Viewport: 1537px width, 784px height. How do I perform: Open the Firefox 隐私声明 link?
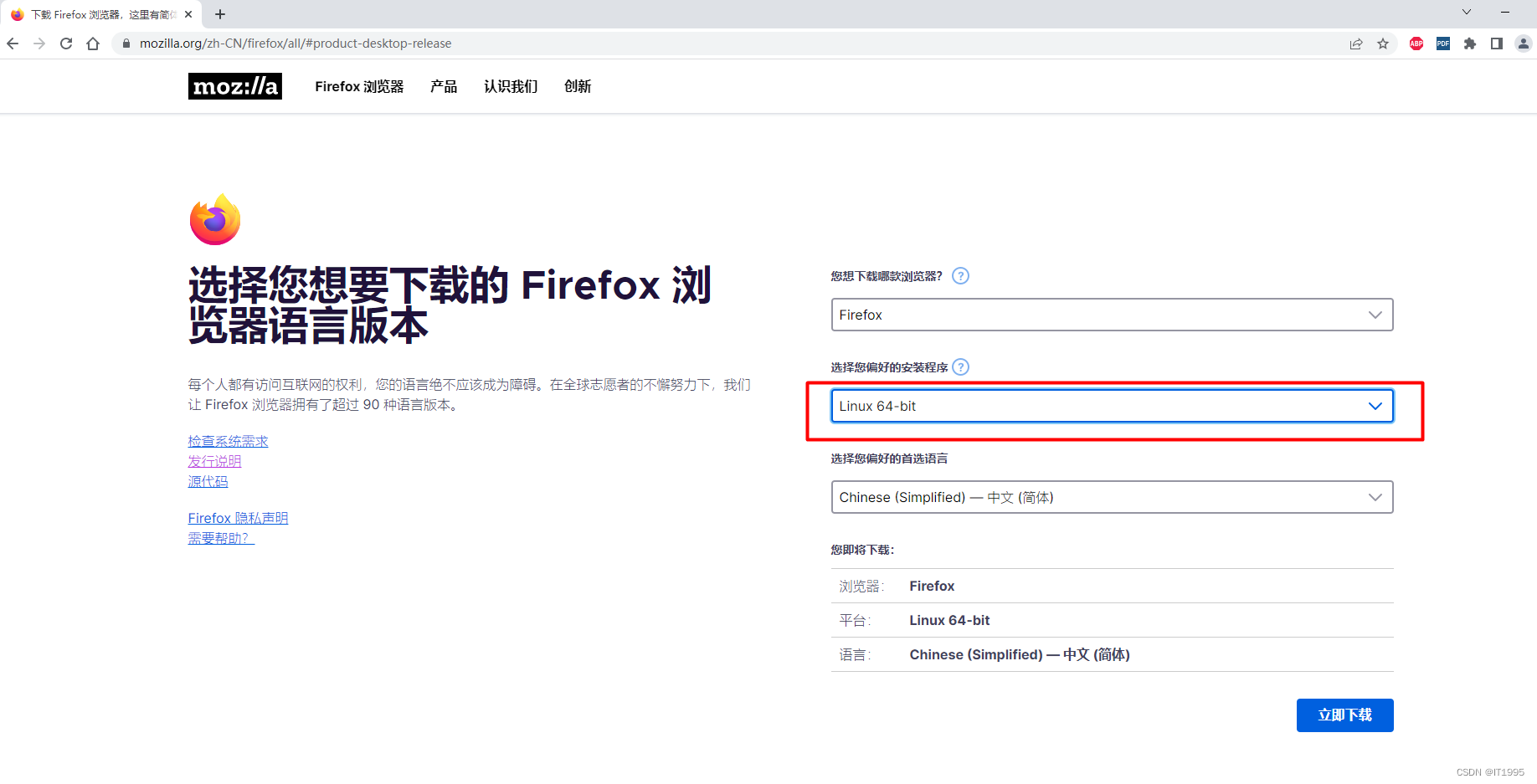(x=238, y=518)
